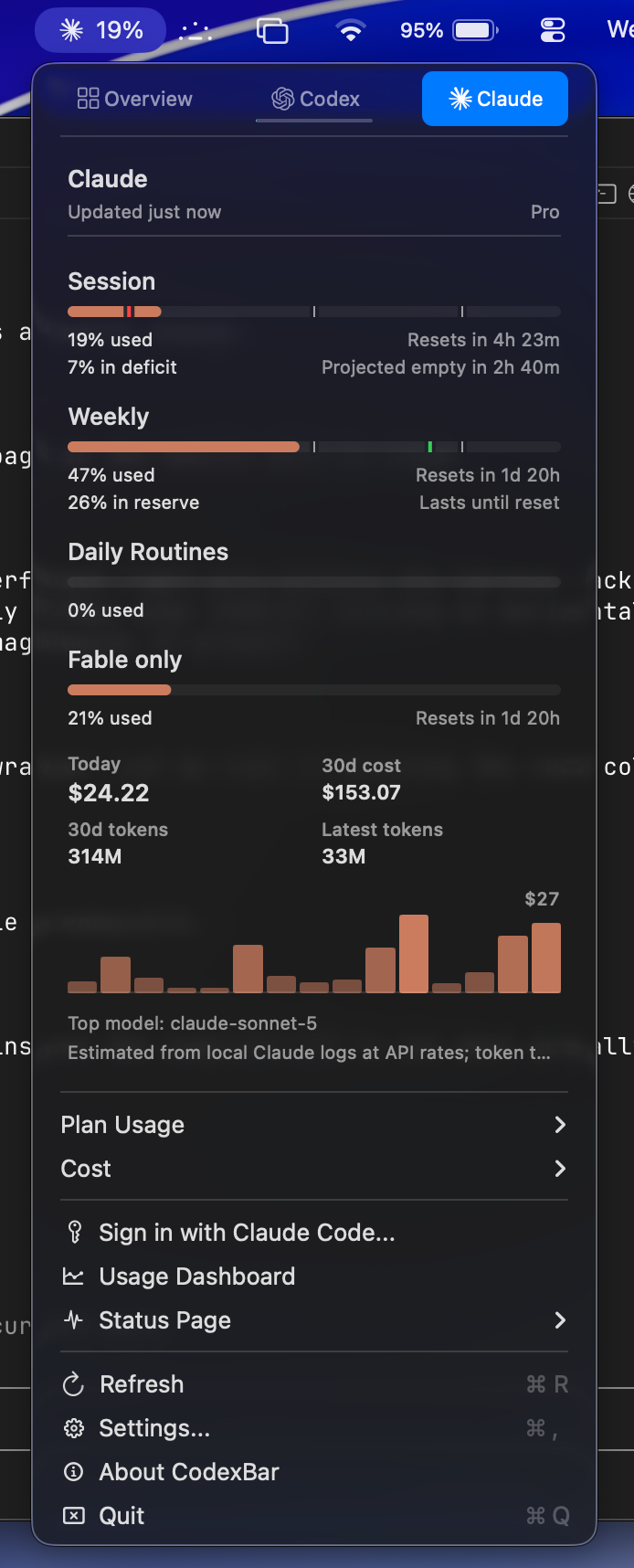Click the circular arrow Refresh icon
The height and width of the screenshot is (1568, 634).
tap(73, 1384)
